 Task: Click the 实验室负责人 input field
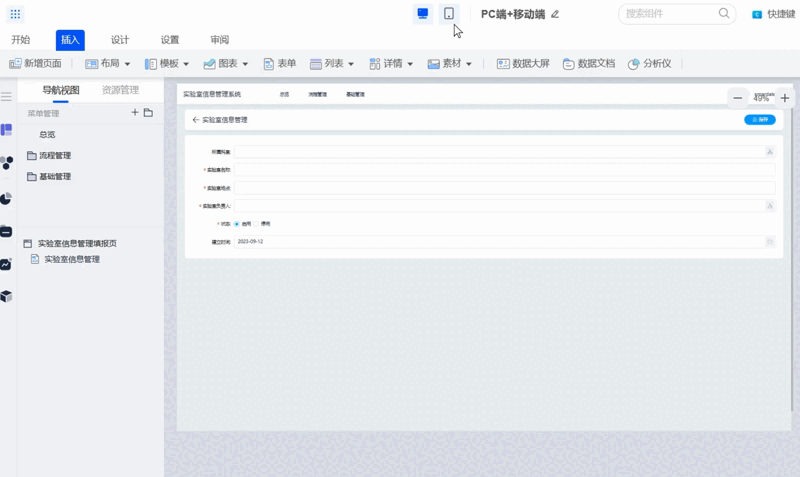click(505, 206)
